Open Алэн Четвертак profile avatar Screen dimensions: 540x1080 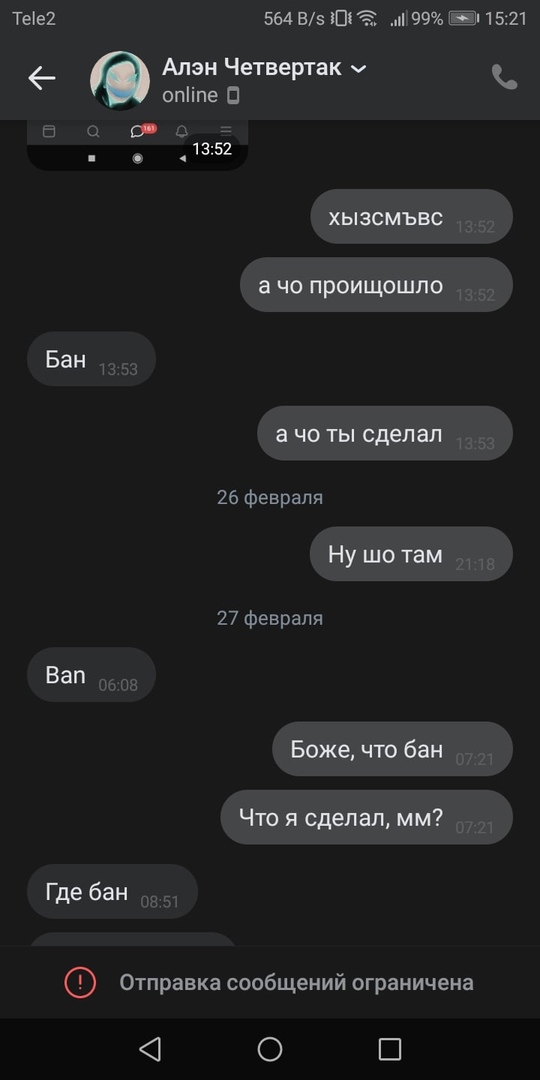coord(120,80)
